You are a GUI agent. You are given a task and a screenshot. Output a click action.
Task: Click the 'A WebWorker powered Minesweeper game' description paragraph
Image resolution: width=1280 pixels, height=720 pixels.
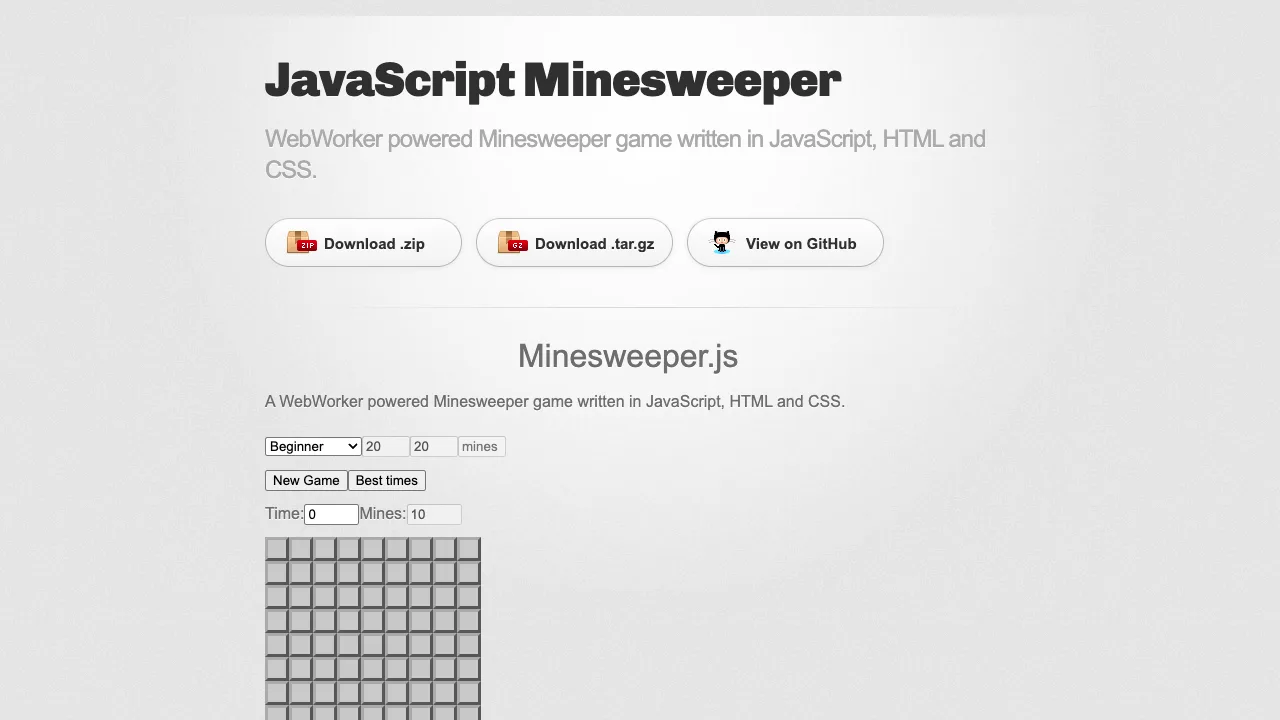[555, 401]
